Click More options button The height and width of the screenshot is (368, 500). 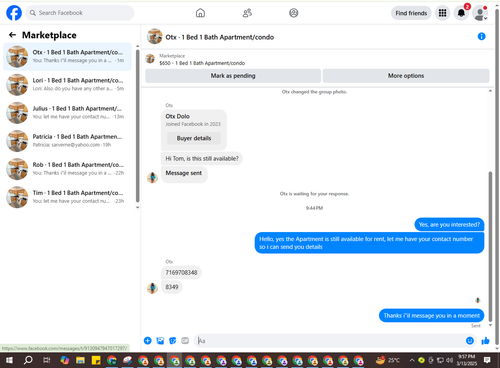tap(406, 76)
